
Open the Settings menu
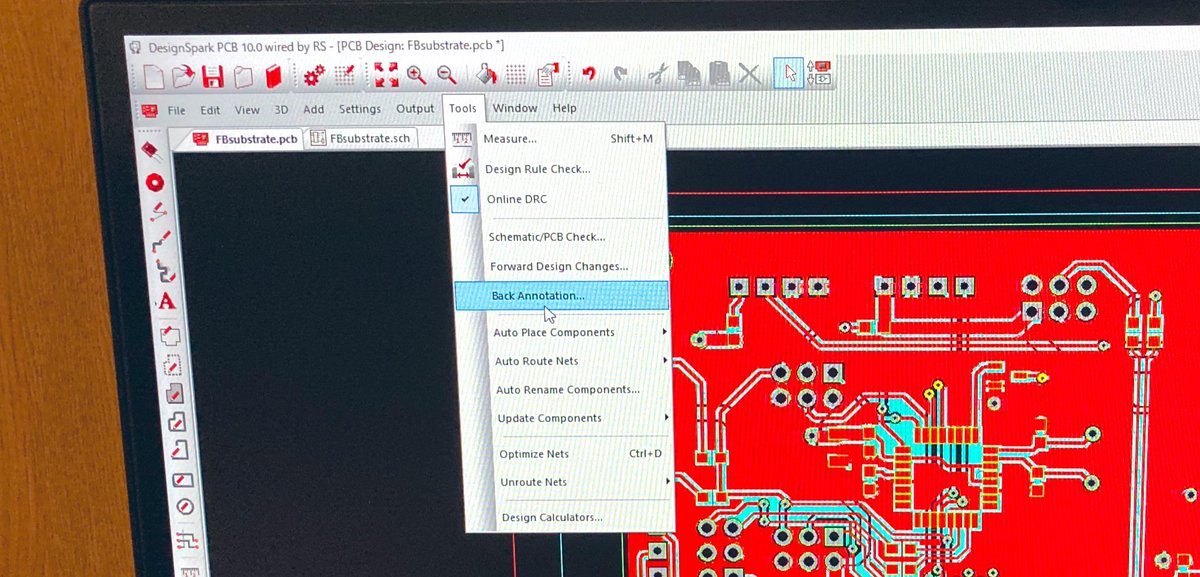360,109
